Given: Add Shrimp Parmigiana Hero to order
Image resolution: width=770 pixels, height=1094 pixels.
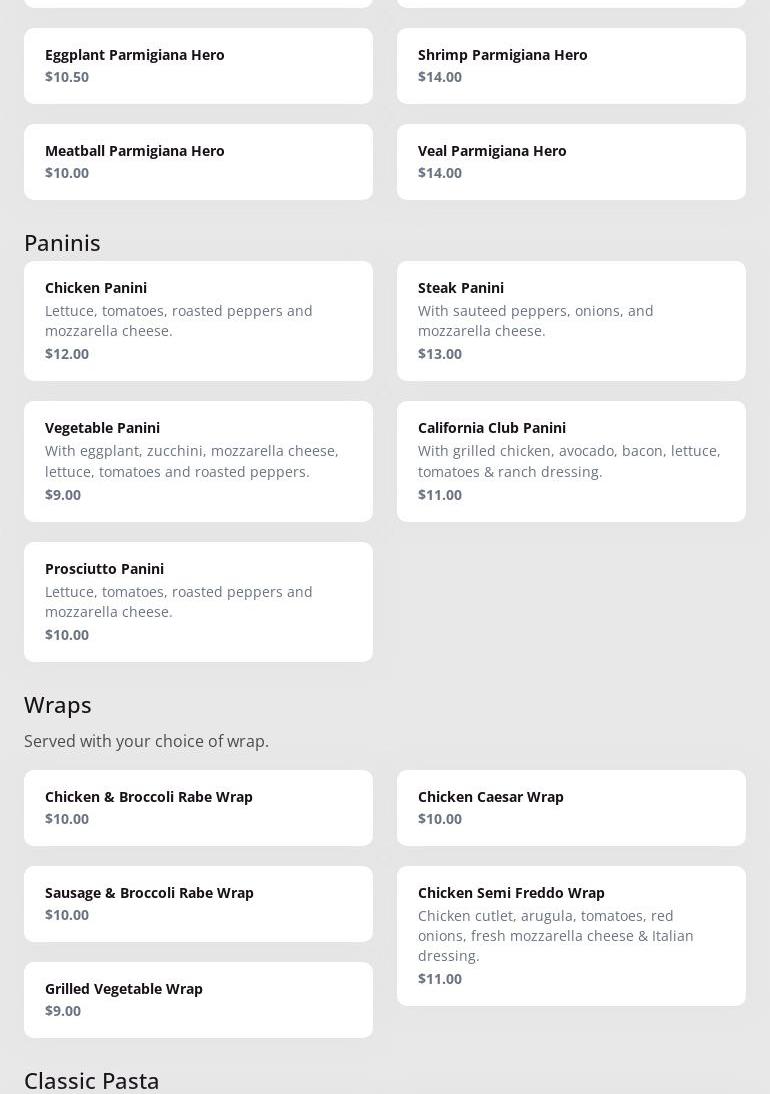Looking at the screenshot, I should click(571, 66).
